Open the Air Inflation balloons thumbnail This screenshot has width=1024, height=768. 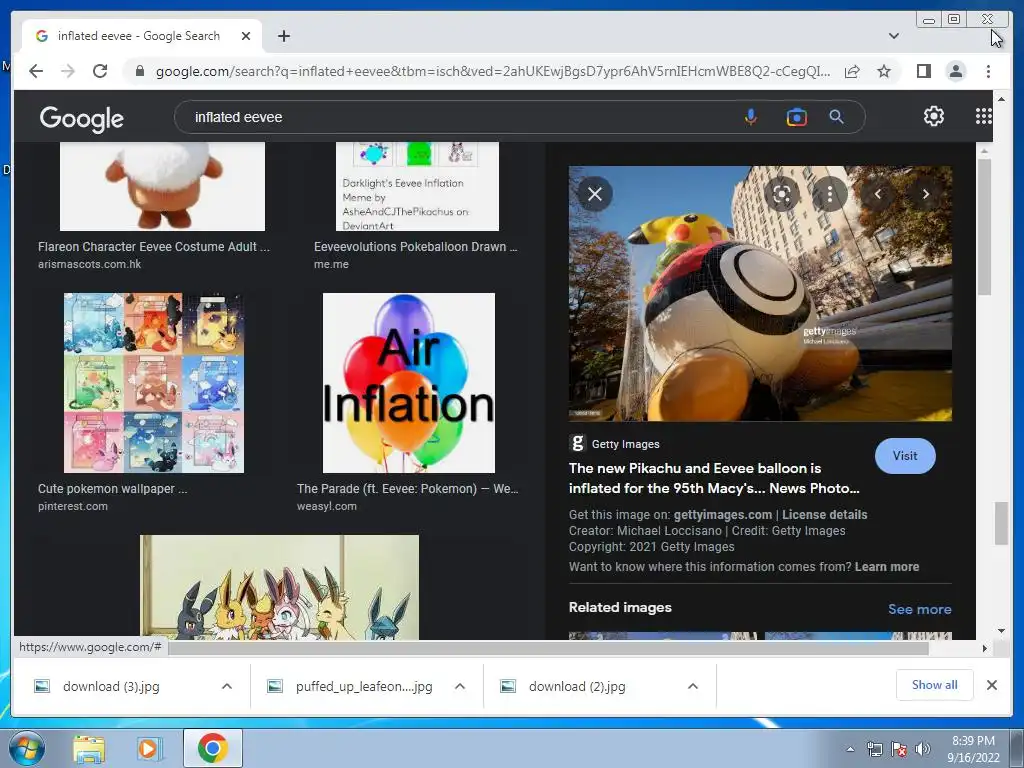point(409,383)
